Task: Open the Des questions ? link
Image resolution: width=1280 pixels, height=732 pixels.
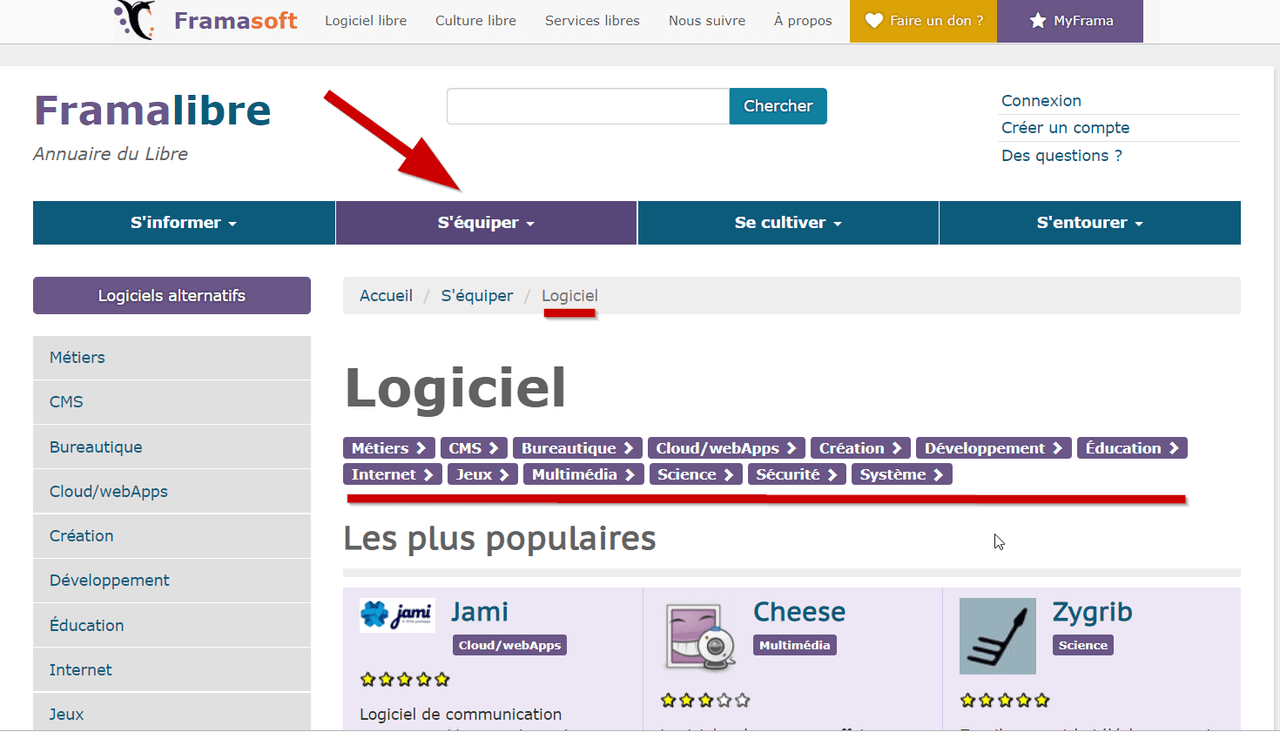Action: (1062, 156)
